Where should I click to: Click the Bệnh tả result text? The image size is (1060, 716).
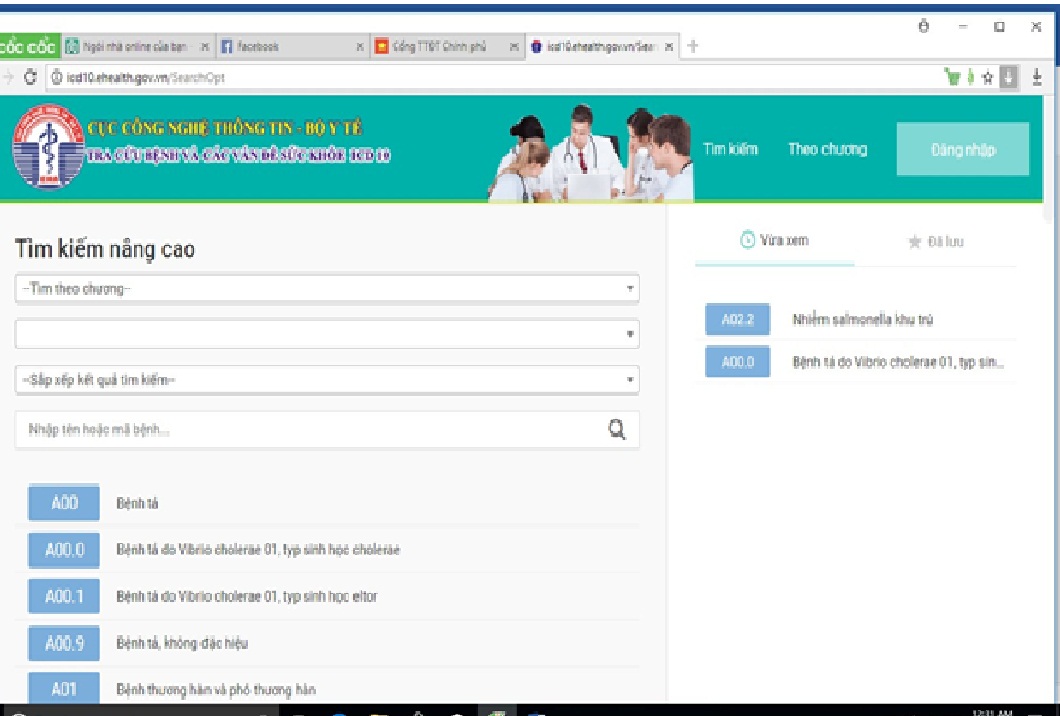[137, 503]
